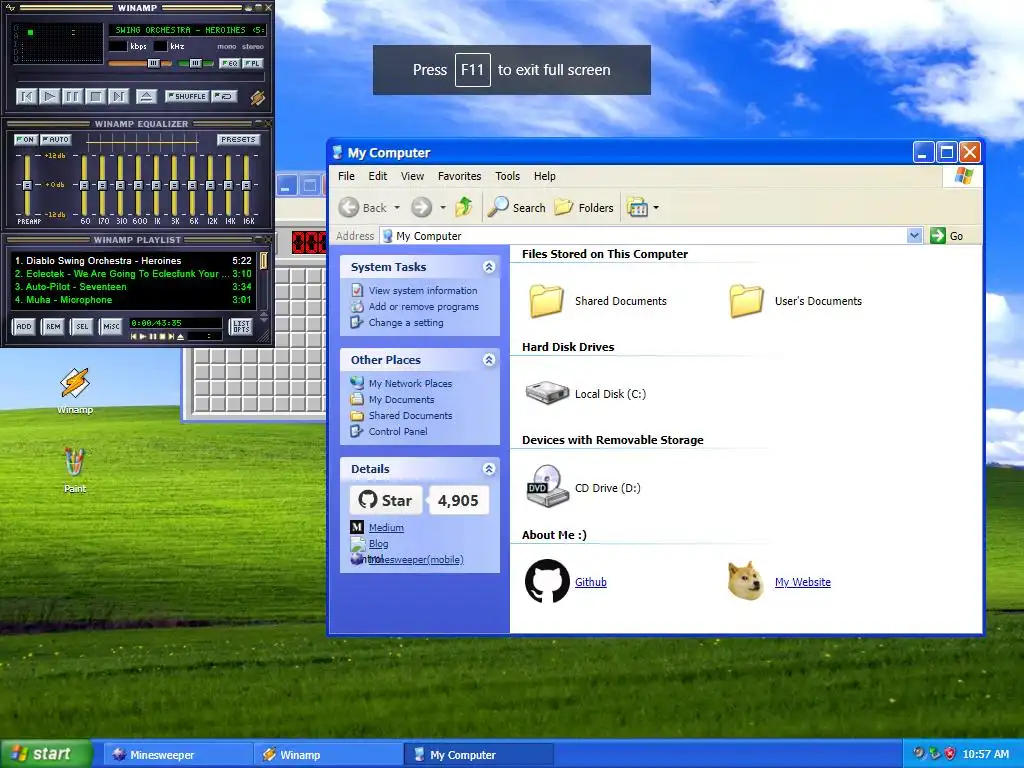
Task: Select playlist track Muha - Microphone
Action: click(133, 300)
